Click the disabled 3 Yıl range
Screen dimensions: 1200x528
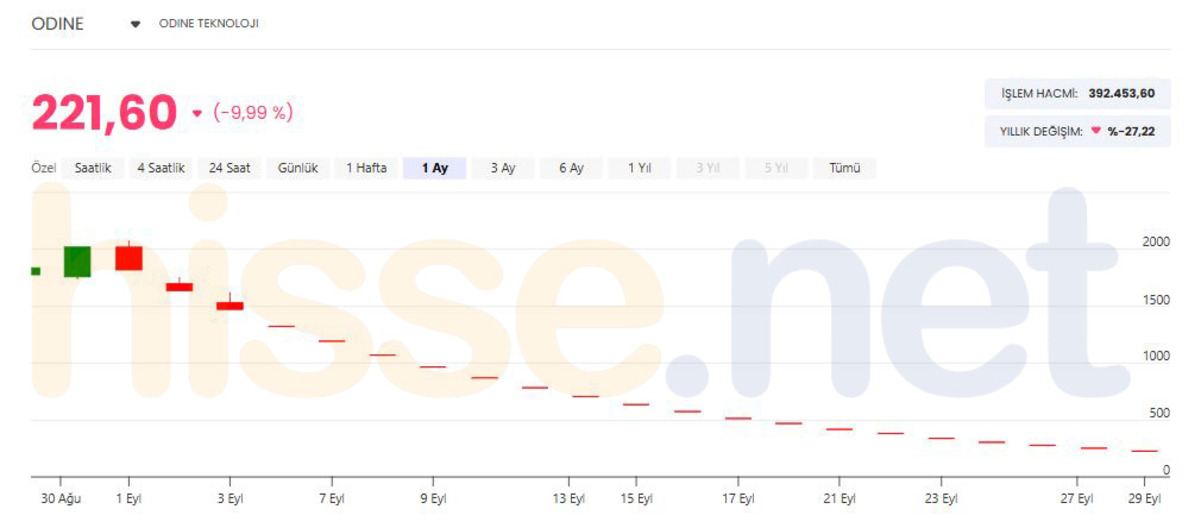[x=708, y=168]
